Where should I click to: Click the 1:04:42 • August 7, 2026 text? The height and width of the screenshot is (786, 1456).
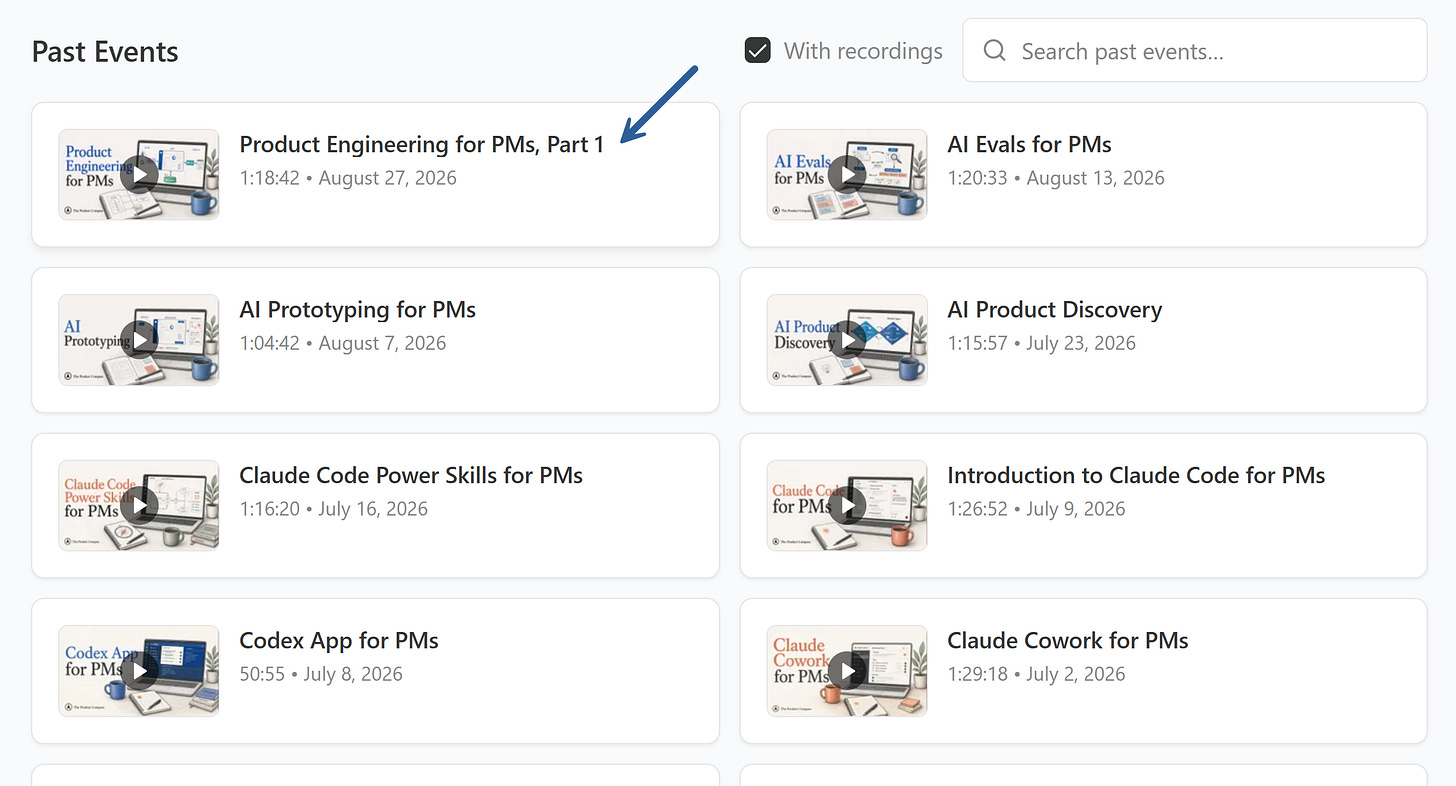343,343
